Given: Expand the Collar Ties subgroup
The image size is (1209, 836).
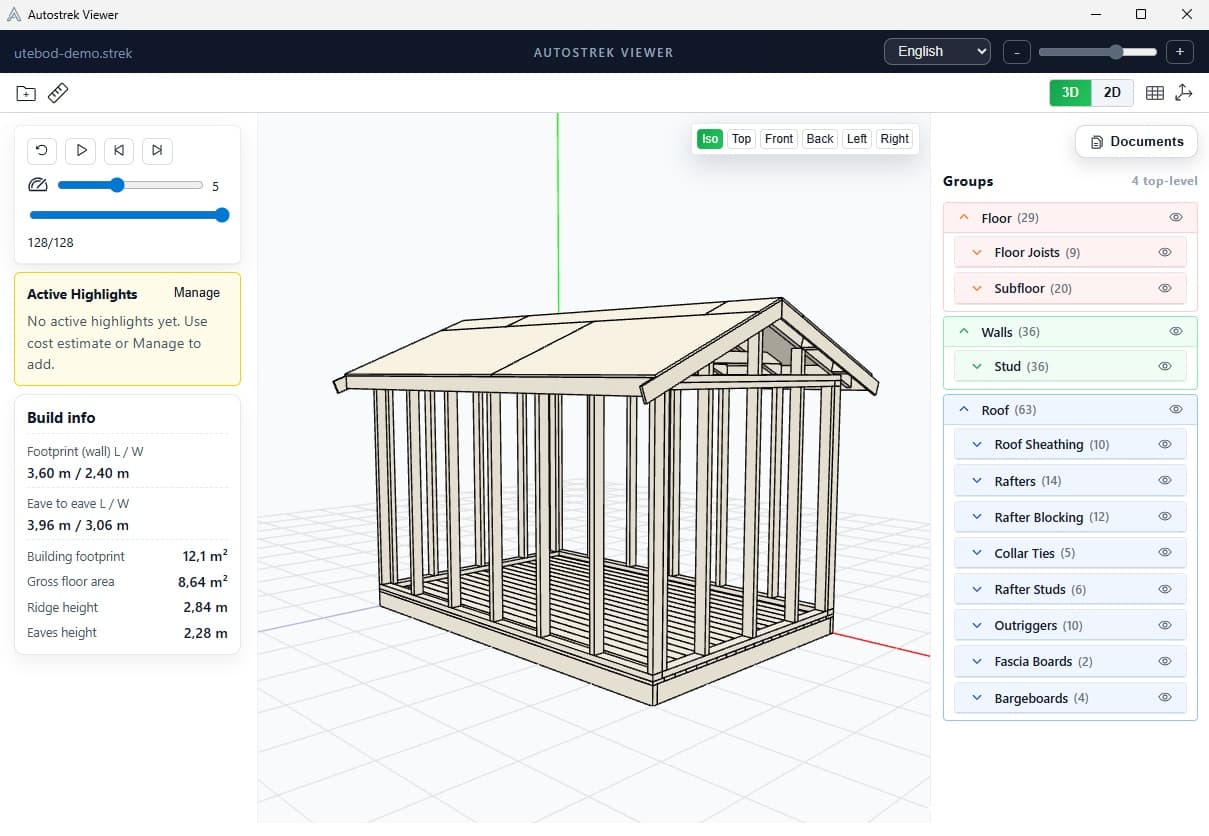Looking at the screenshot, I should (x=976, y=552).
